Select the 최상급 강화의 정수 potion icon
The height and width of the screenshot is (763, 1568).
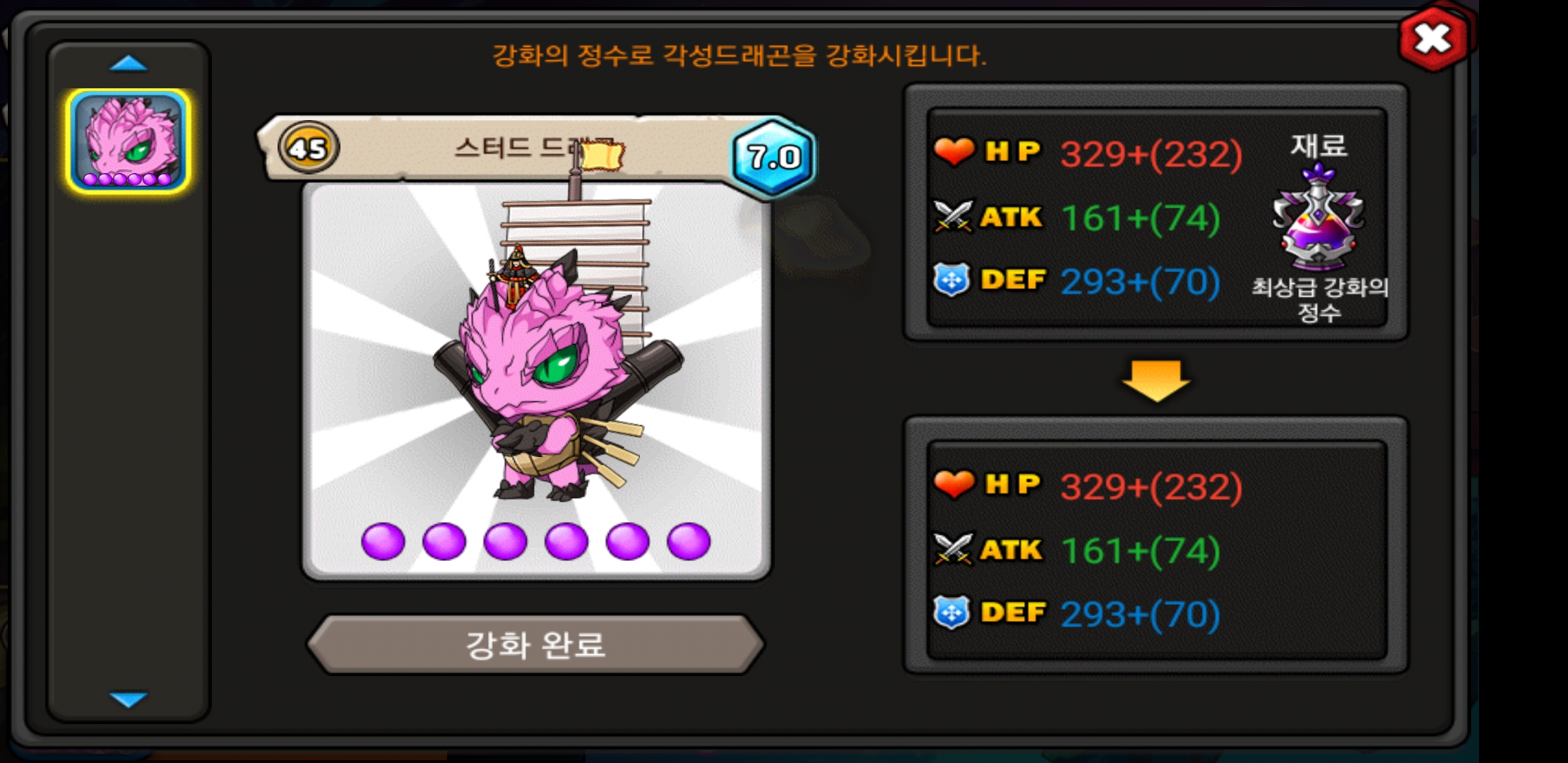[x=1318, y=217]
